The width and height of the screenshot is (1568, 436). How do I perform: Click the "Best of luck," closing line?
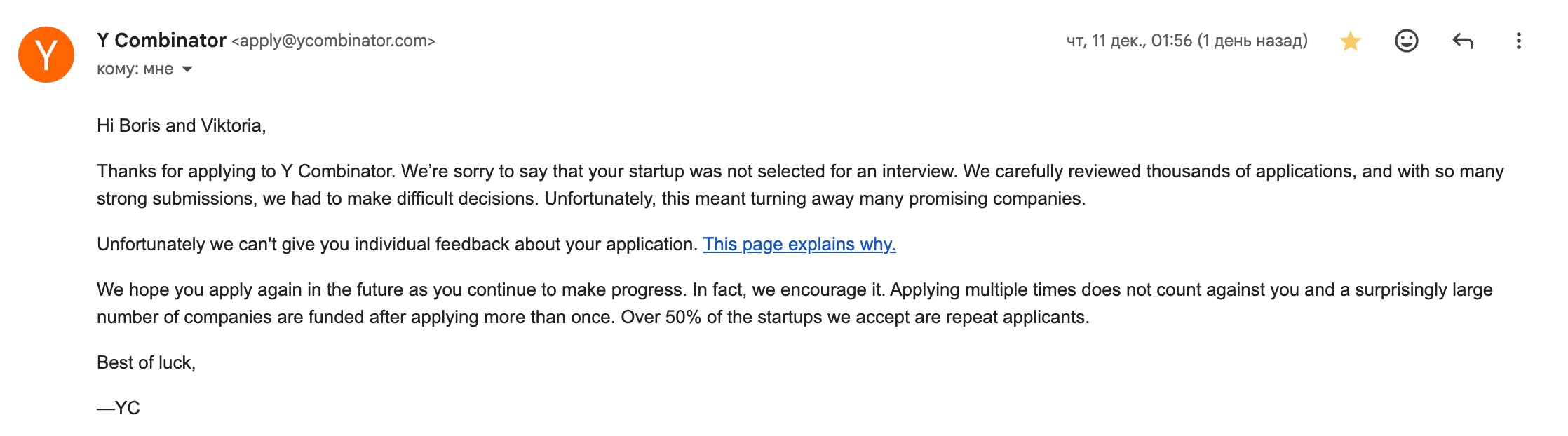[x=146, y=362]
